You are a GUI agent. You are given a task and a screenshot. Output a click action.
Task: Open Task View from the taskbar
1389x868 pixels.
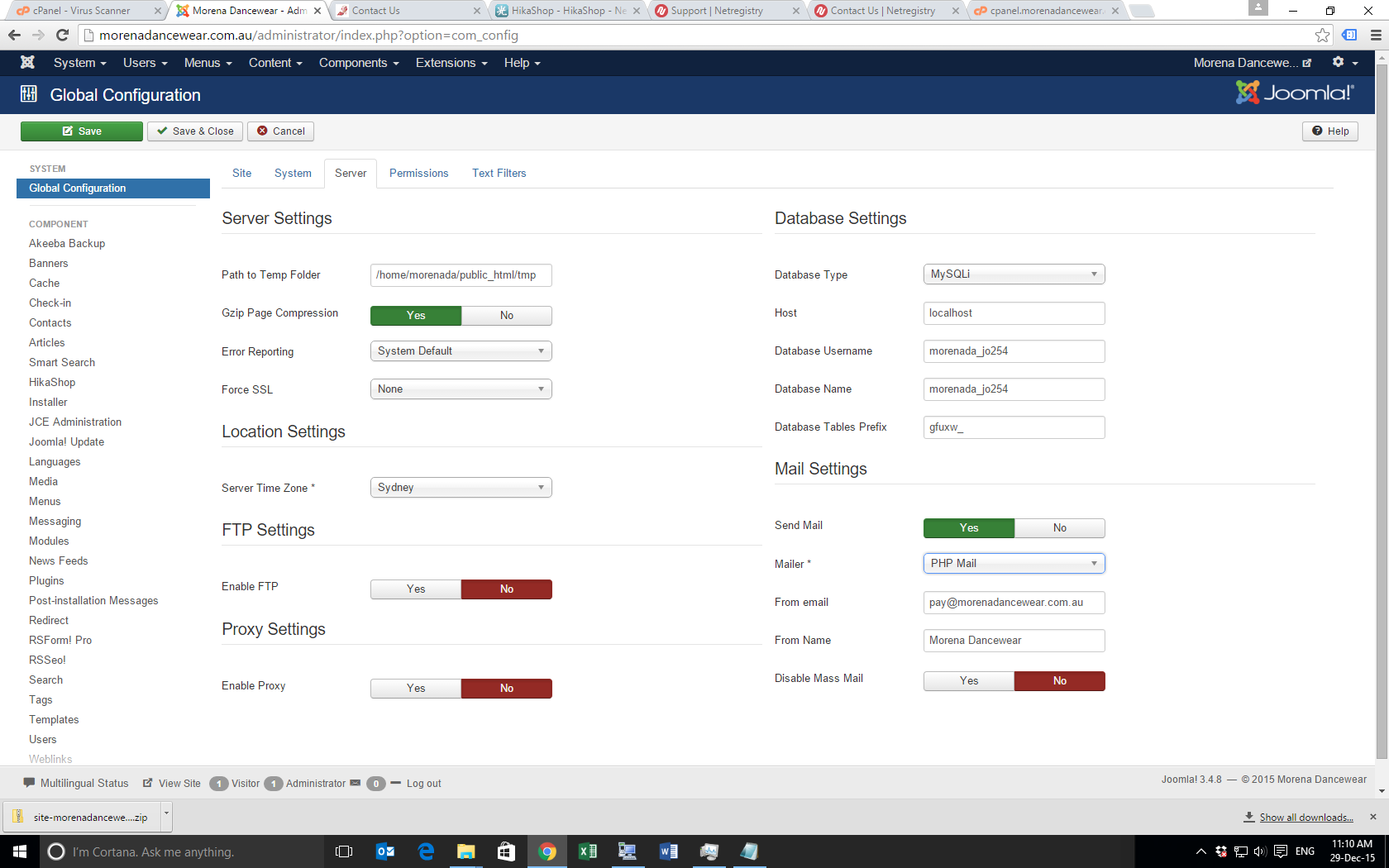point(344,851)
